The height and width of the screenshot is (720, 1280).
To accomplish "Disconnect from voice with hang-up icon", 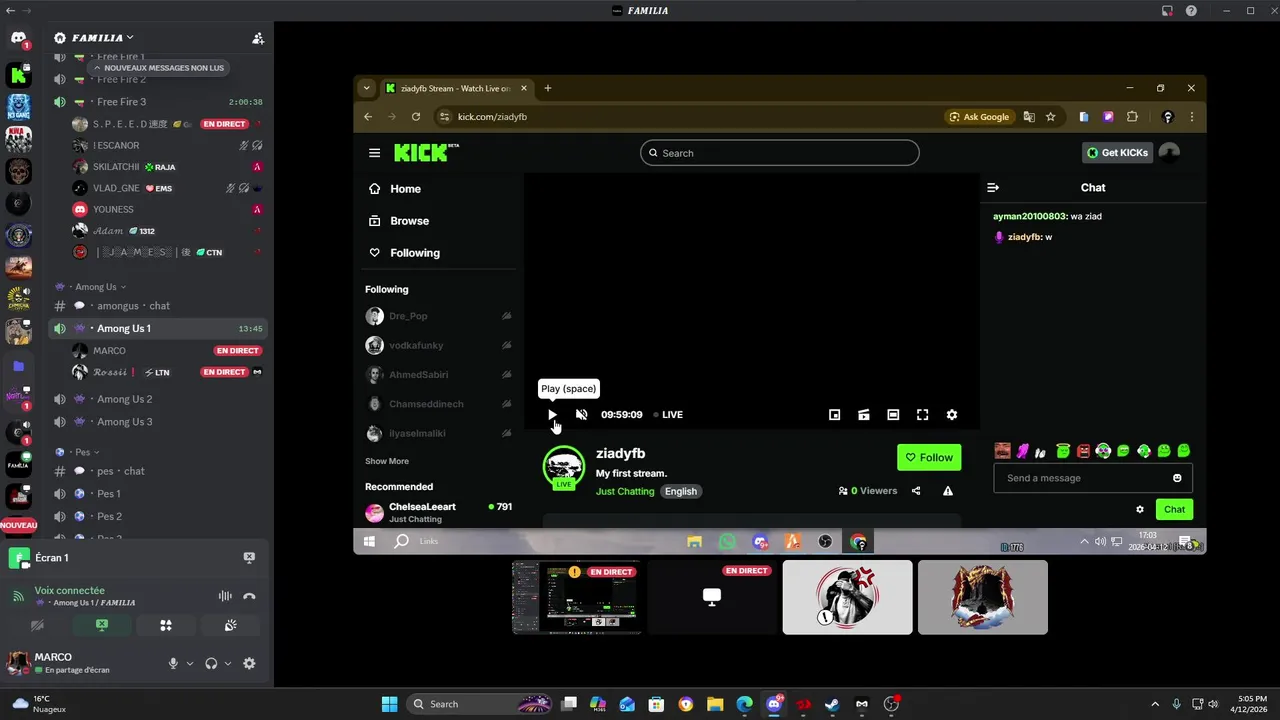I will [250, 596].
